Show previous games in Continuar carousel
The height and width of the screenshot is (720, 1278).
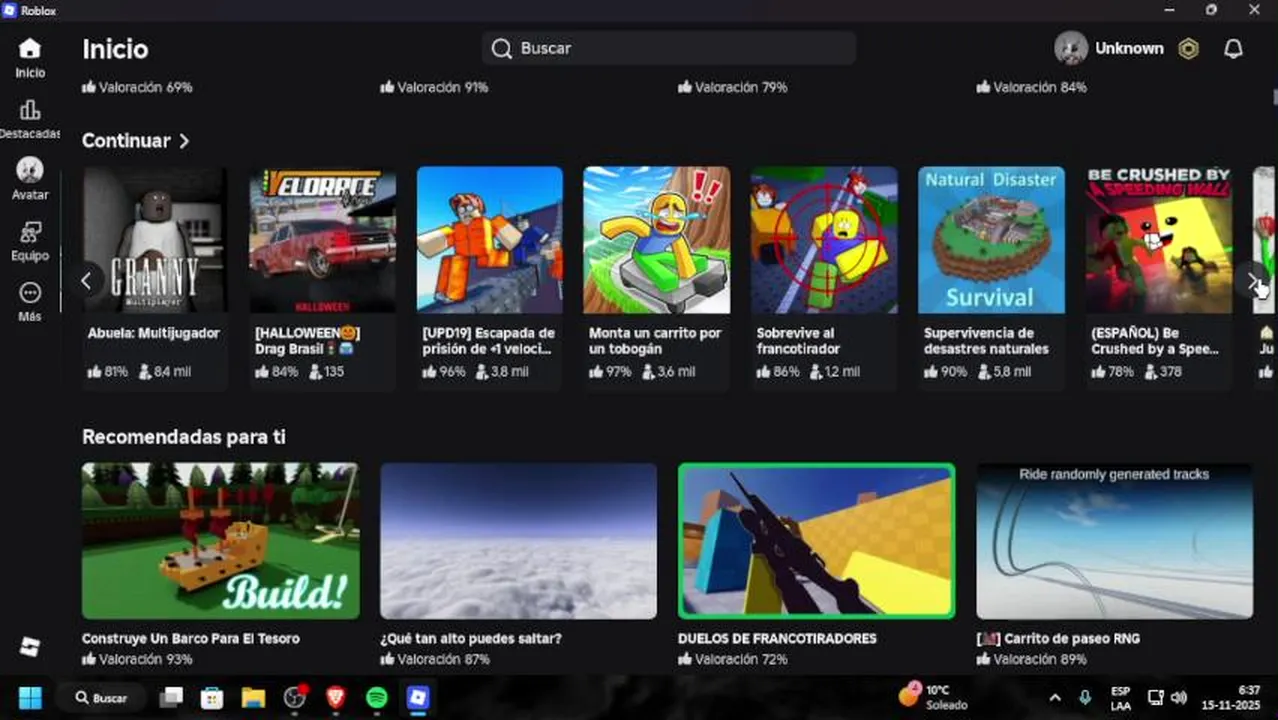pos(86,282)
